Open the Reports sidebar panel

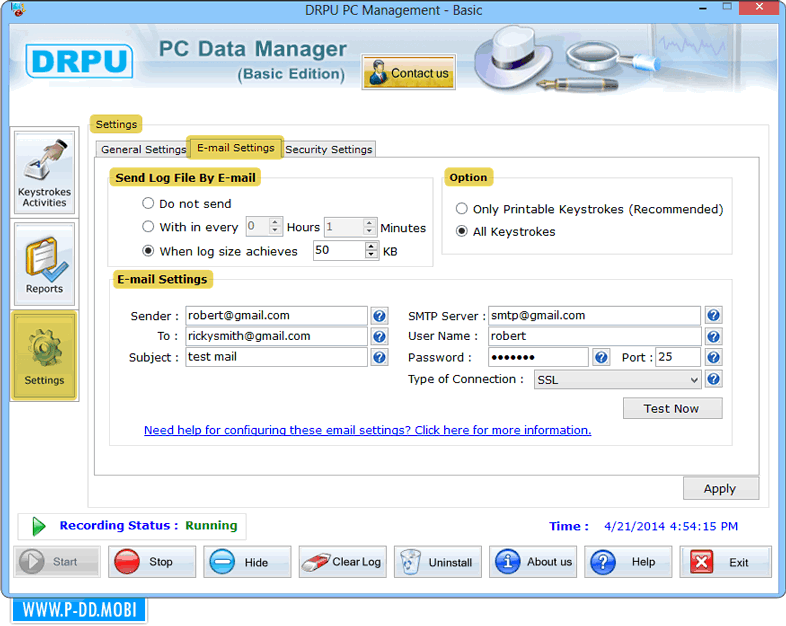(x=45, y=264)
